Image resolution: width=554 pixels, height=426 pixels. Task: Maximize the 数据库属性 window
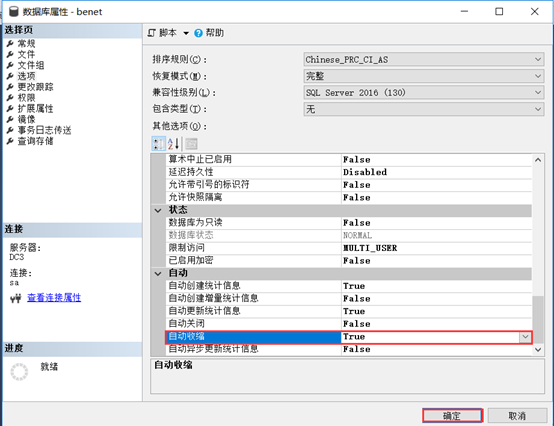(499, 12)
